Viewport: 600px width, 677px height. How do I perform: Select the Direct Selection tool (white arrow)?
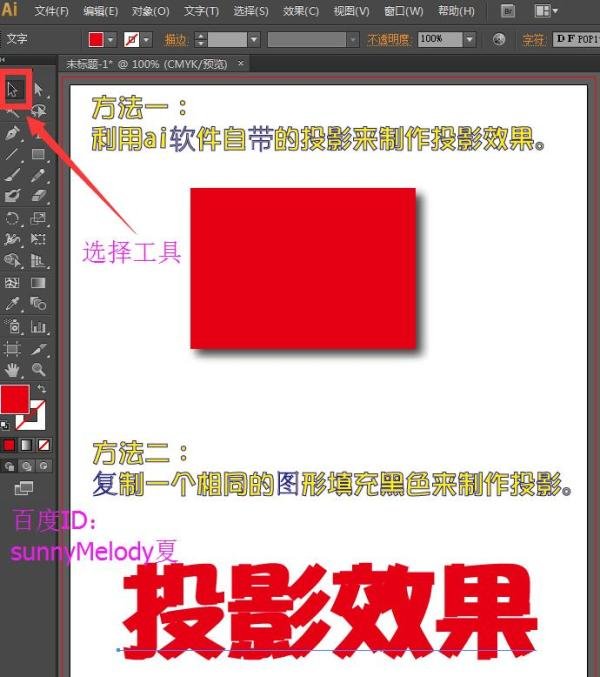38,90
